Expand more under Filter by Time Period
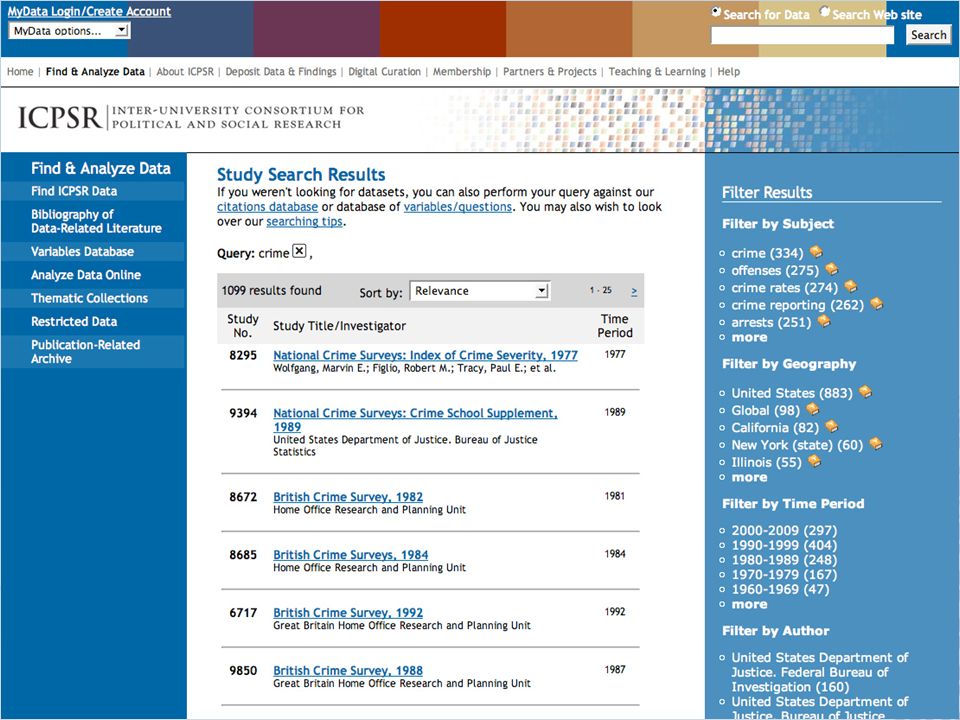Viewport: 960px width, 720px height. click(x=749, y=604)
